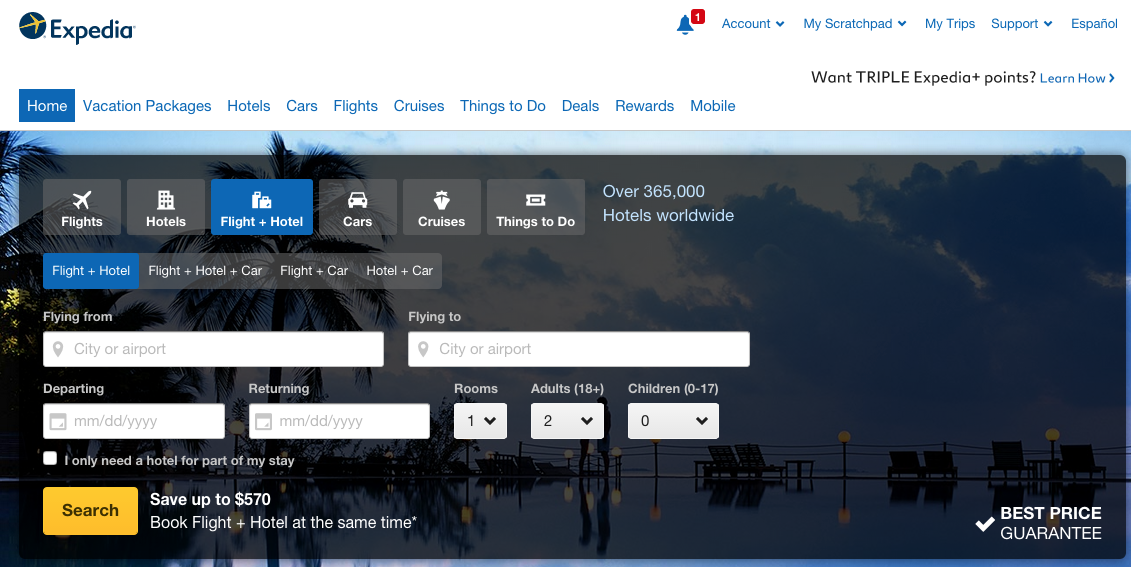Image resolution: width=1131 pixels, height=567 pixels.
Task: Open the notification bell
Action: click(x=685, y=25)
